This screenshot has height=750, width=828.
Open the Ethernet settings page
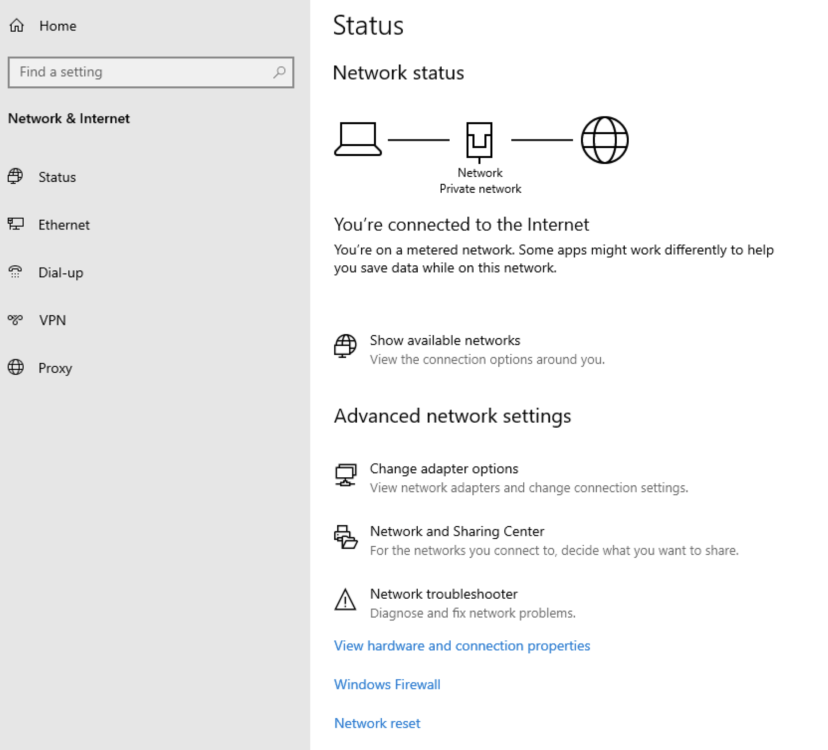tap(63, 225)
